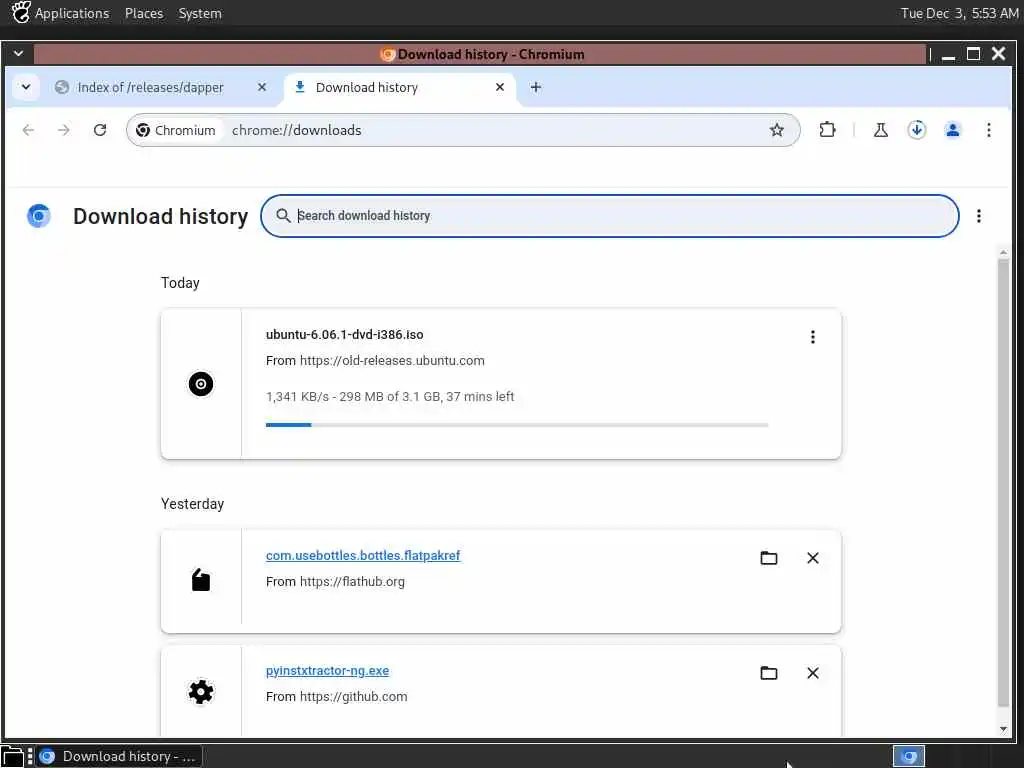Click the Search download history field
1024x768 pixels.
(609, 216)
